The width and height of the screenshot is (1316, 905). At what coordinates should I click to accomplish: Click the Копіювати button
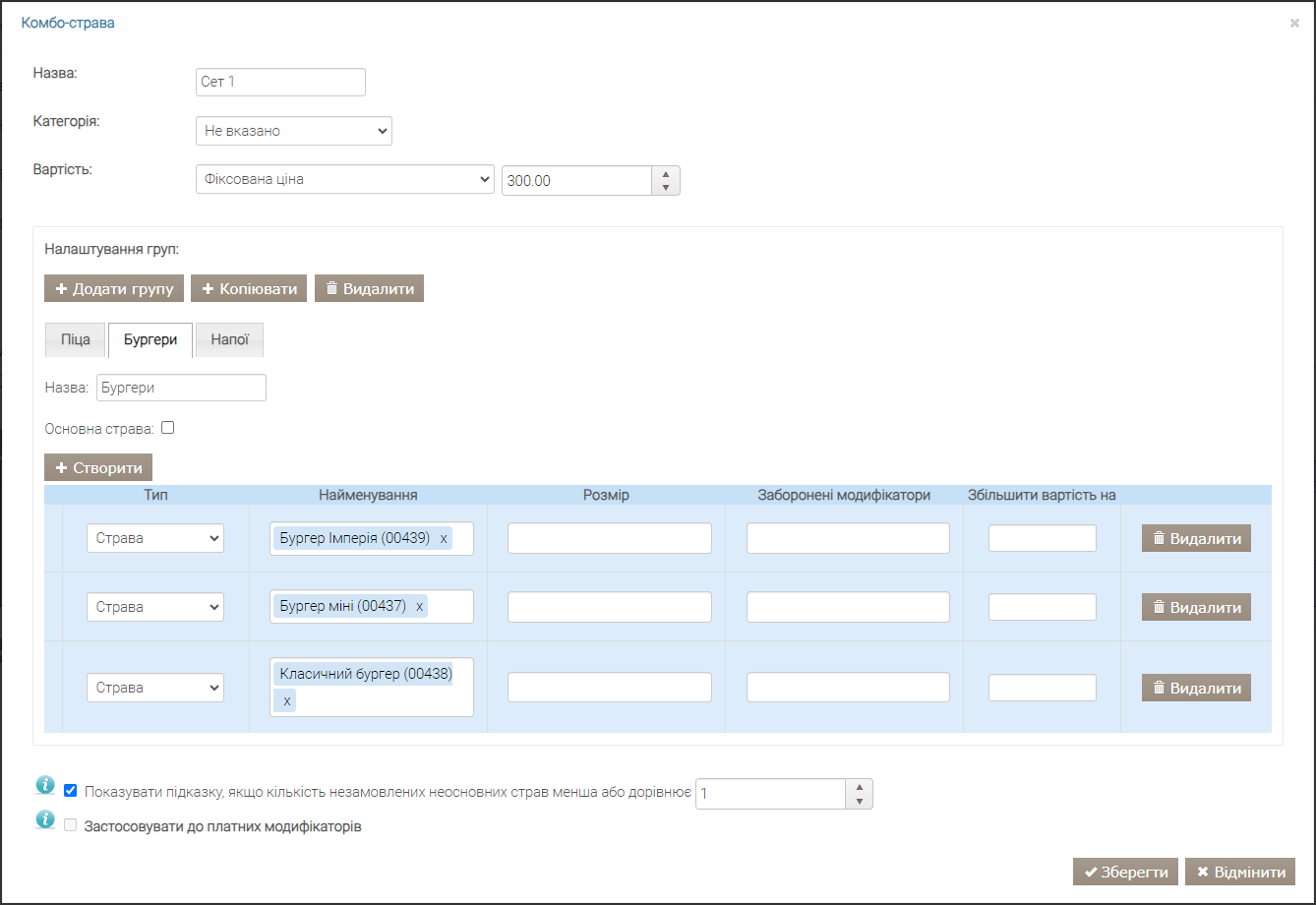pos(249,288)
